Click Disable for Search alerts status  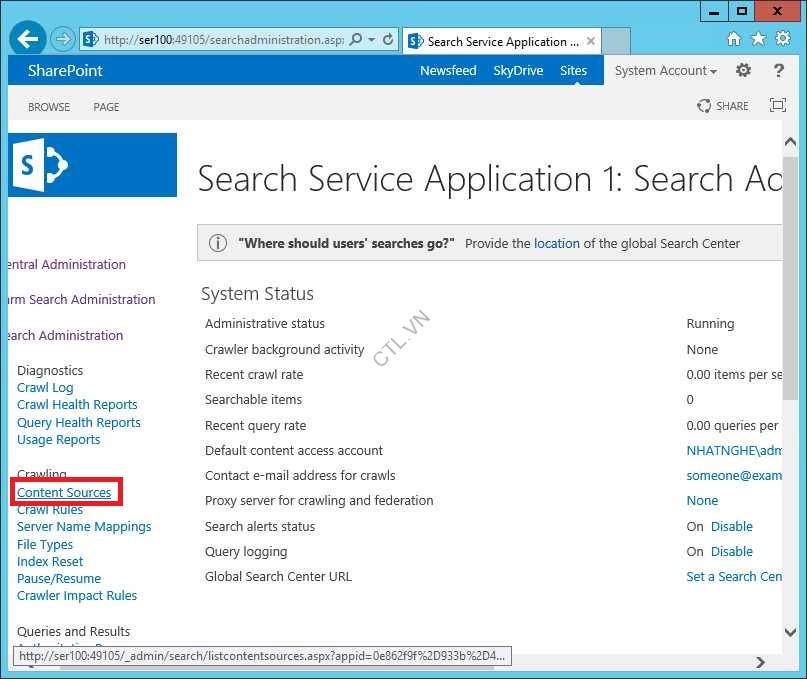point(731,527)
